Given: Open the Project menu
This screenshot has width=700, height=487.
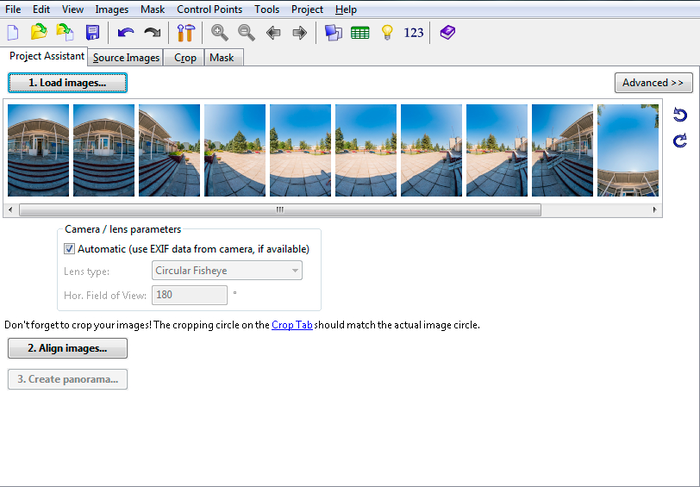Looking at the screenshot, I should click(x=307, y=9).
